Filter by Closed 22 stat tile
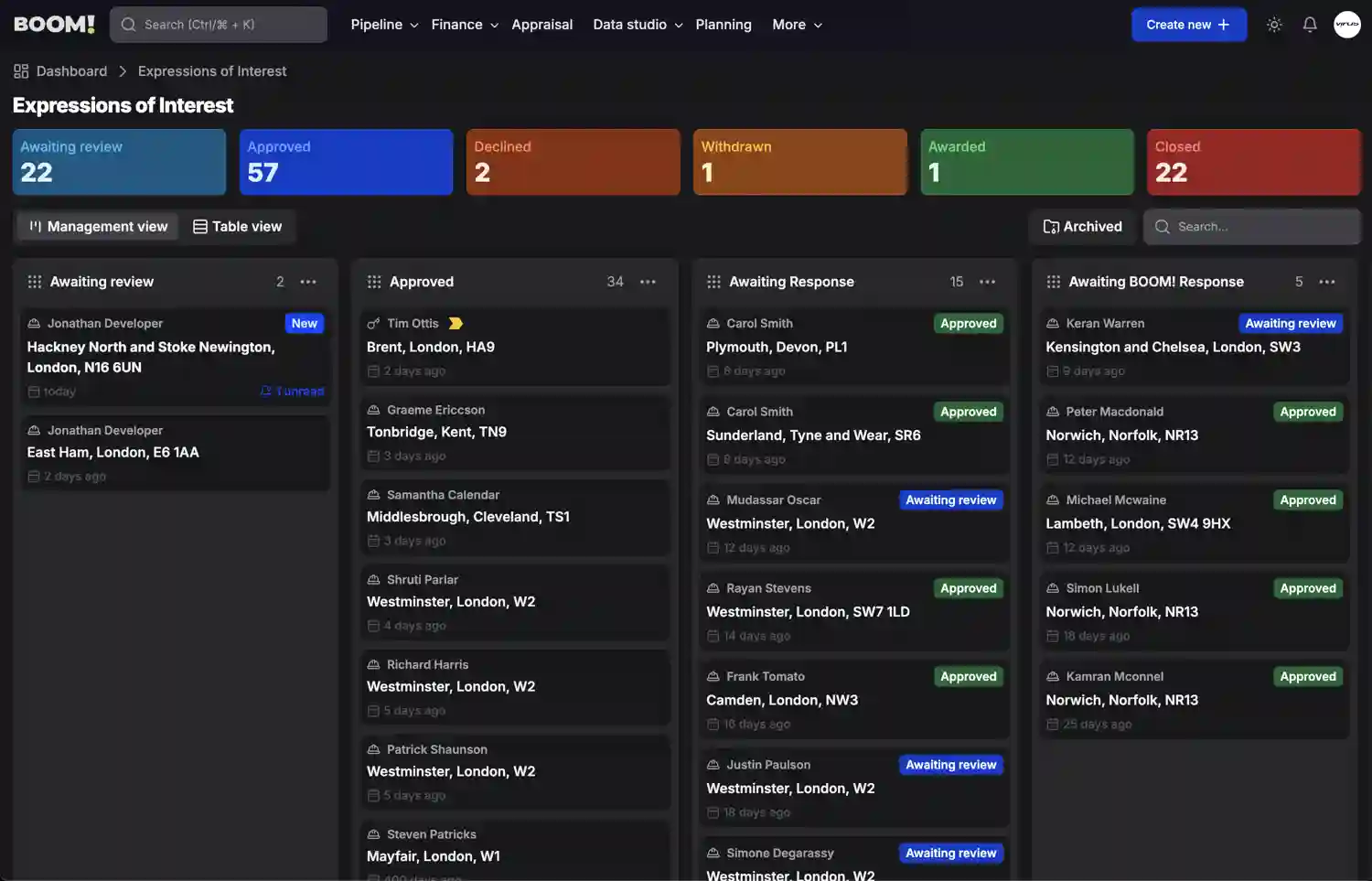The width and height of the screenshot is (1372, 881). tap(1254, 162)
